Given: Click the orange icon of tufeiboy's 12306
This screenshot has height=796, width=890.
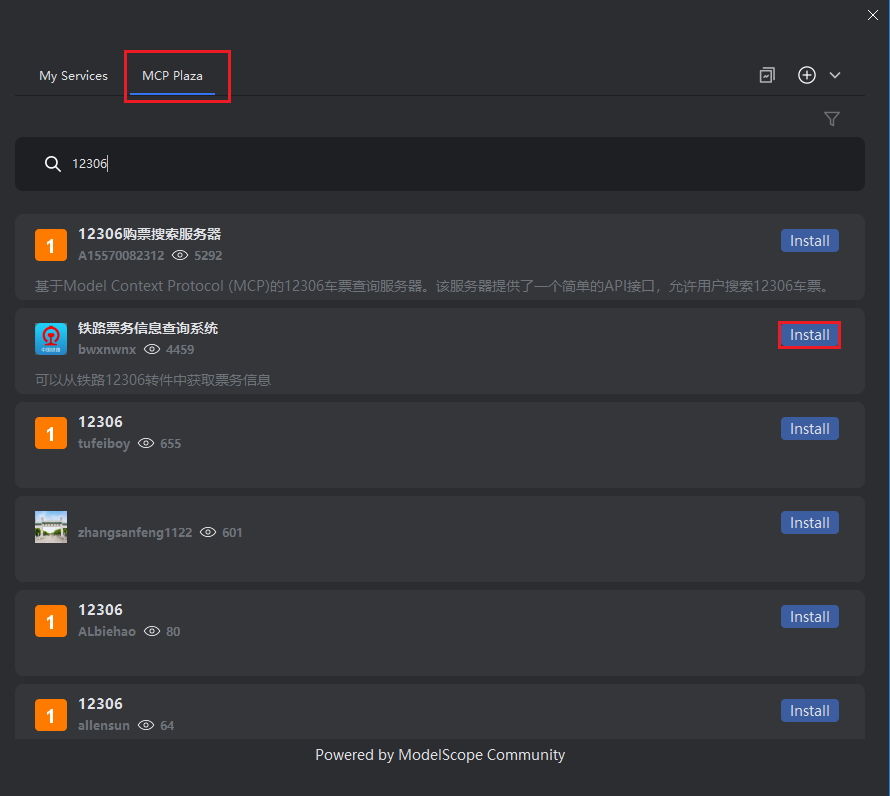Looking at the screenshot, I should [51, 433].
